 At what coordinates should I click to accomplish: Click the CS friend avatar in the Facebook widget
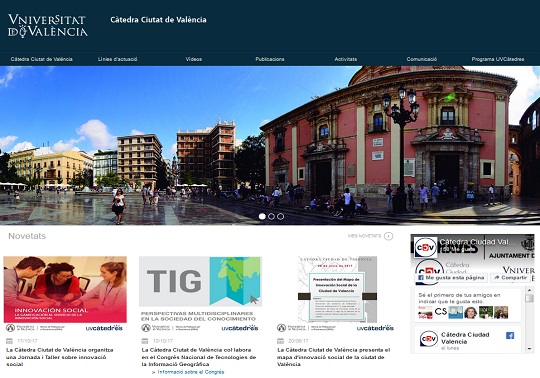point(440,312)
